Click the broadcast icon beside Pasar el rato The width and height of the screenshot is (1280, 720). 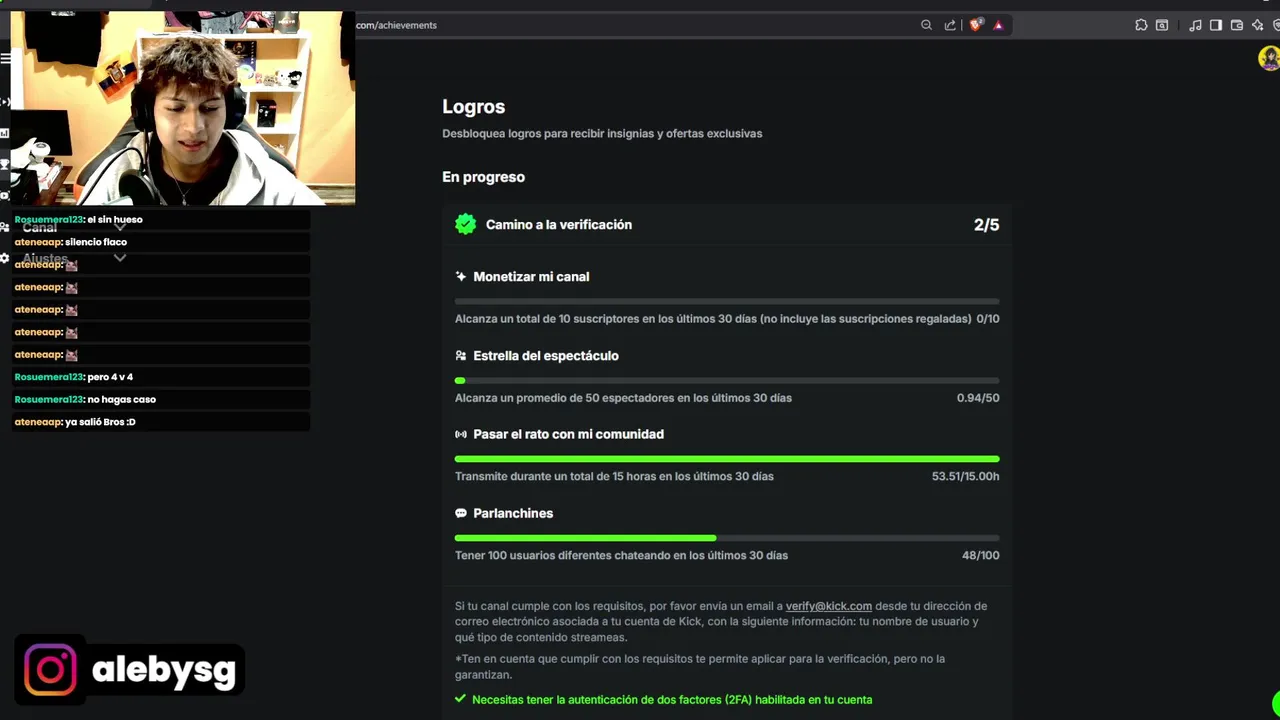coord(461,434)
